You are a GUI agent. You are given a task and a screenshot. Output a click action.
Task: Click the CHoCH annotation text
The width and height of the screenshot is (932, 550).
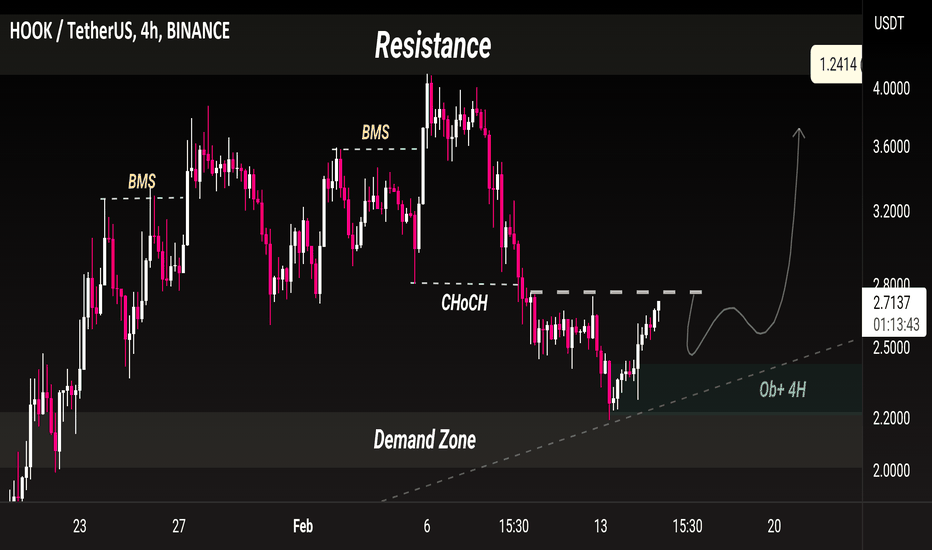click(x=464, y=303)
